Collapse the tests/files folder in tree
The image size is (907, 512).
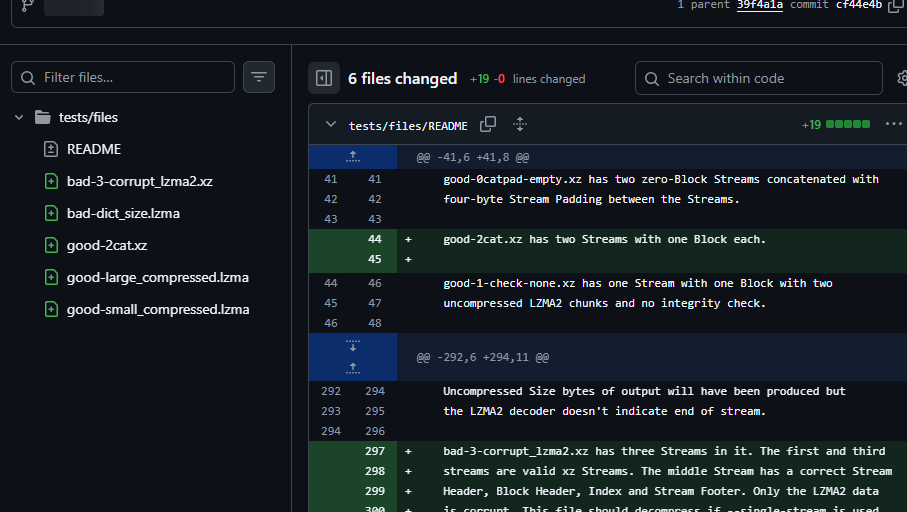tap(19, 117)
